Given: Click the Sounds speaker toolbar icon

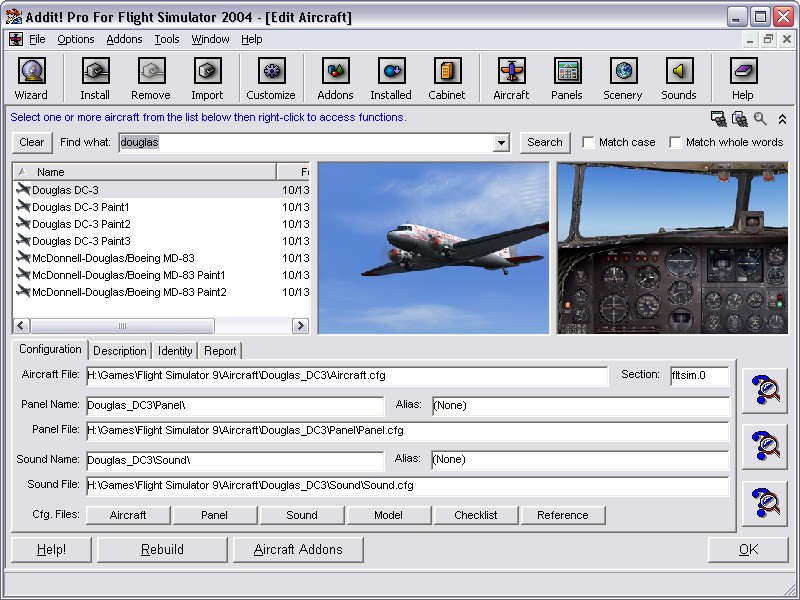Looking at the screenshot, I should click(679, 71).
